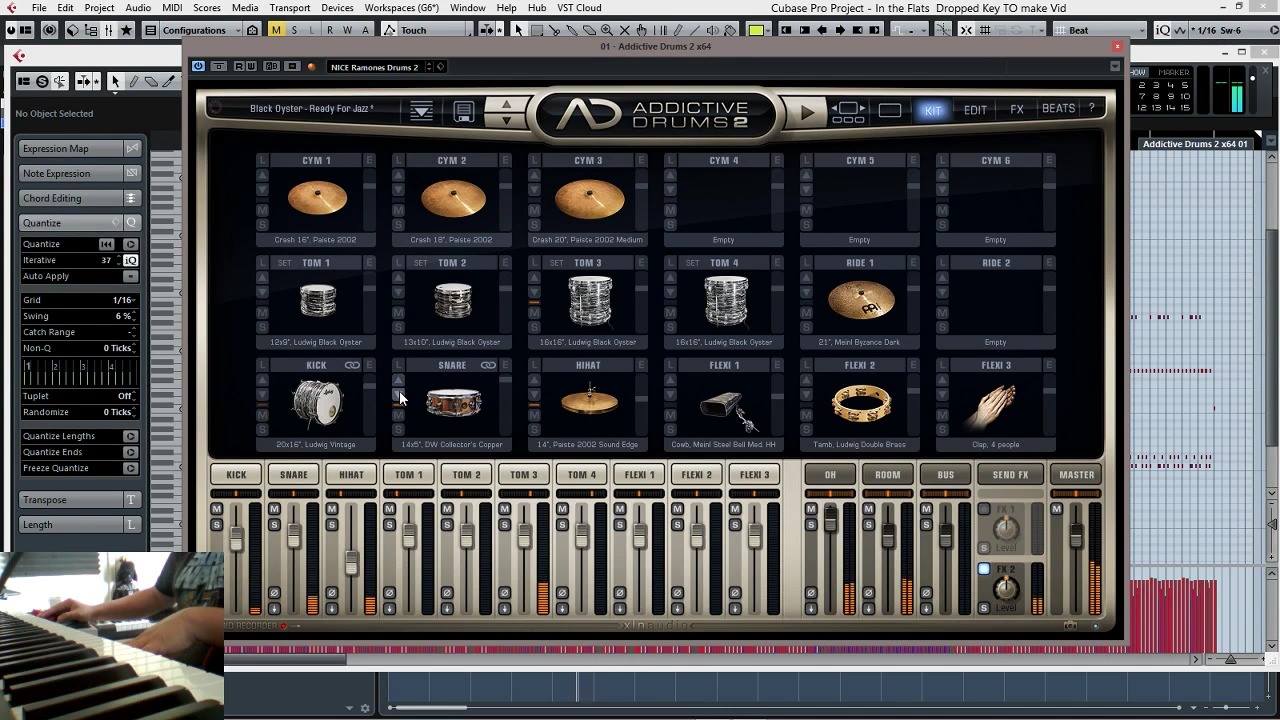1280x720 pixels.
Task: Mute the KICK mixer channel
Action: 216,510
